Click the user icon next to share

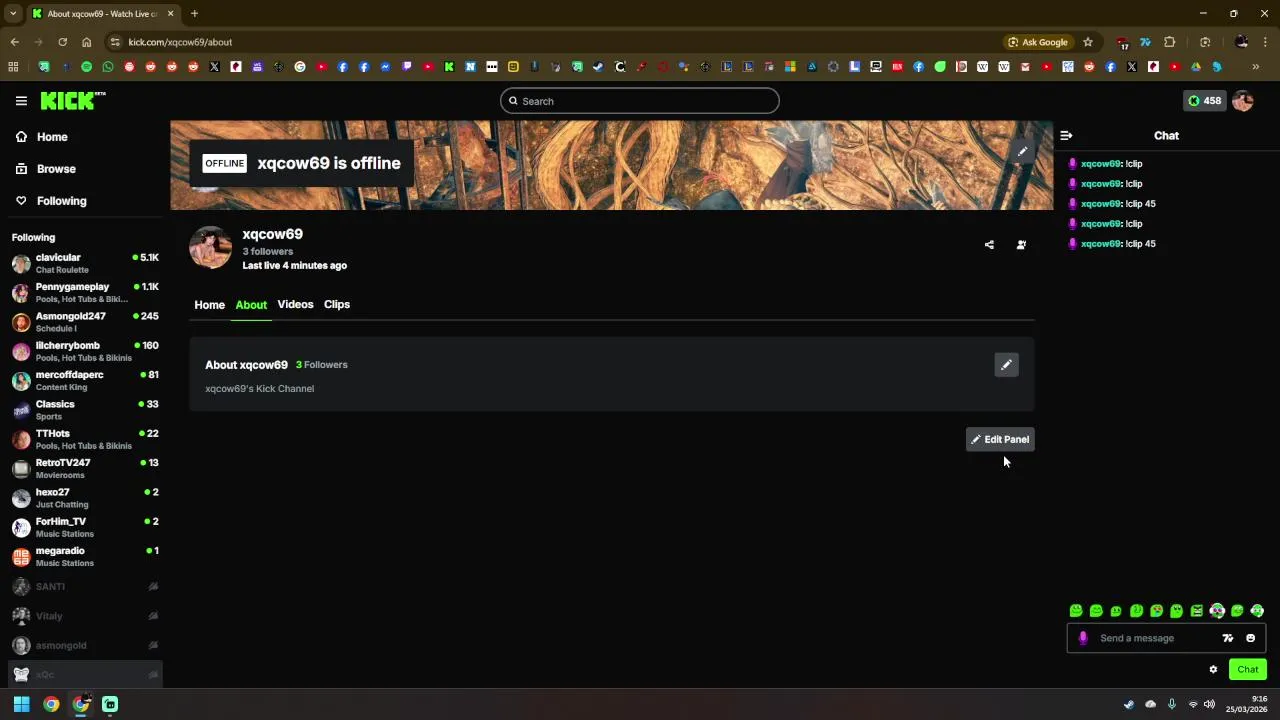[1021, 244]
